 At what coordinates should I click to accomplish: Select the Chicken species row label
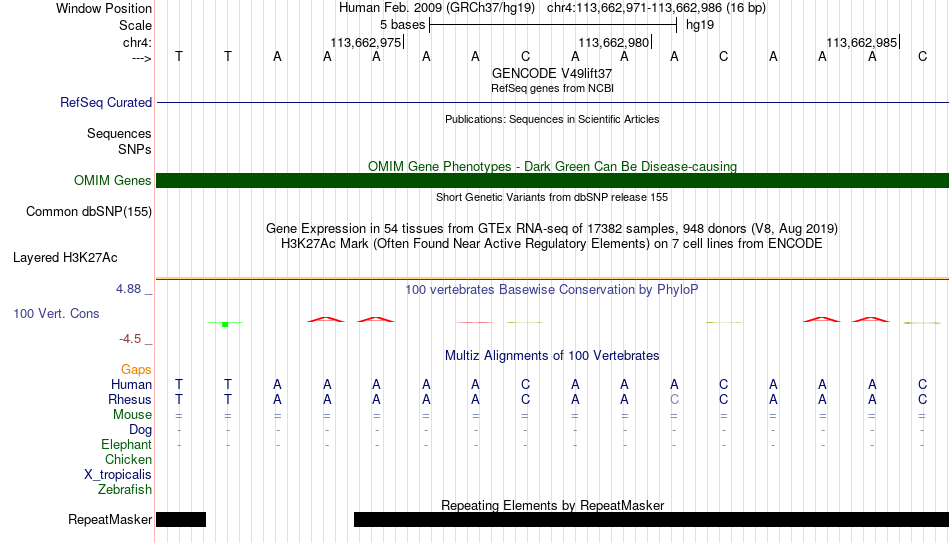coord(128,459)
